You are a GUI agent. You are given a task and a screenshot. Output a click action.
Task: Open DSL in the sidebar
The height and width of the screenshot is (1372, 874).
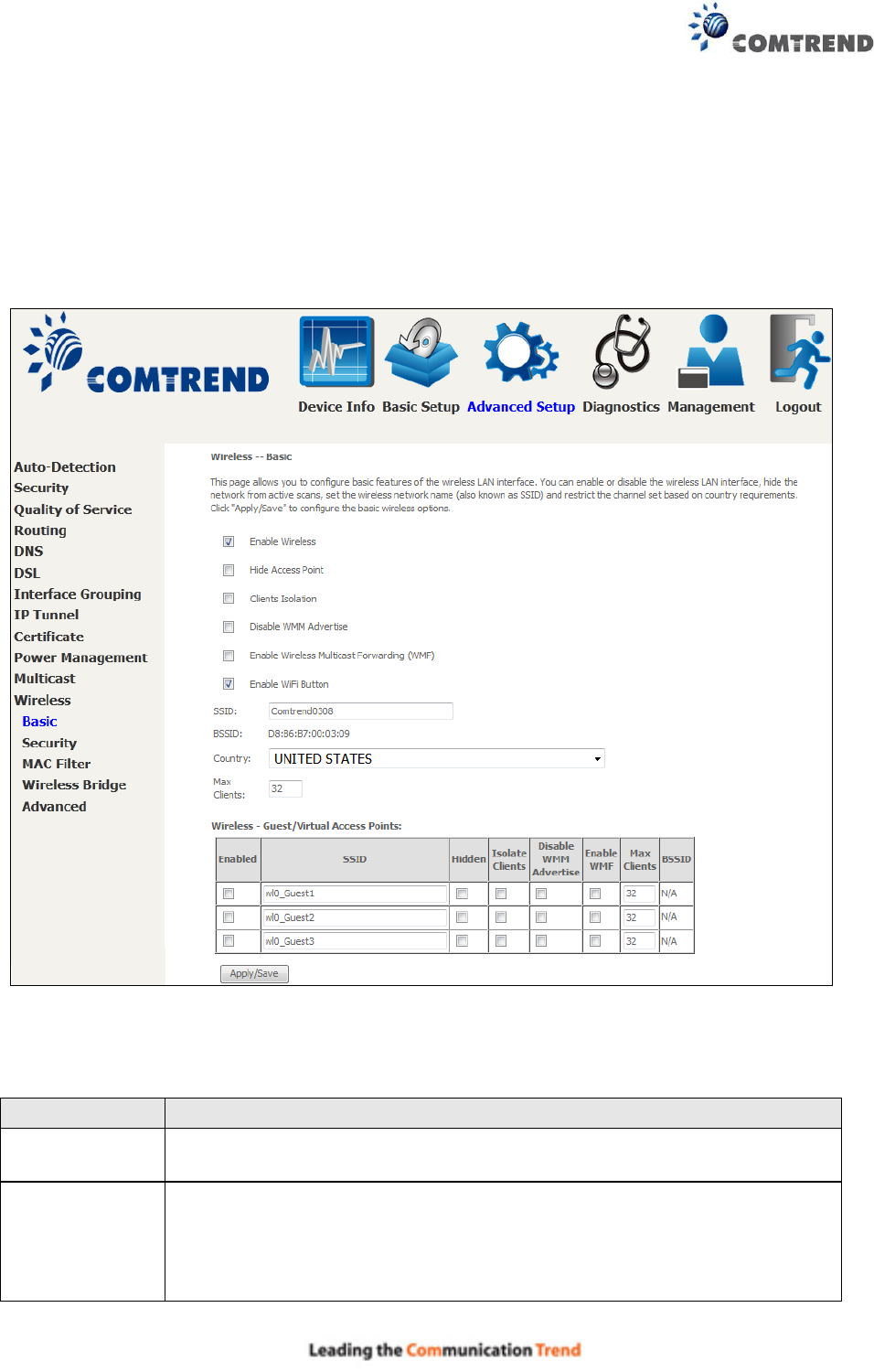point(27,573)
